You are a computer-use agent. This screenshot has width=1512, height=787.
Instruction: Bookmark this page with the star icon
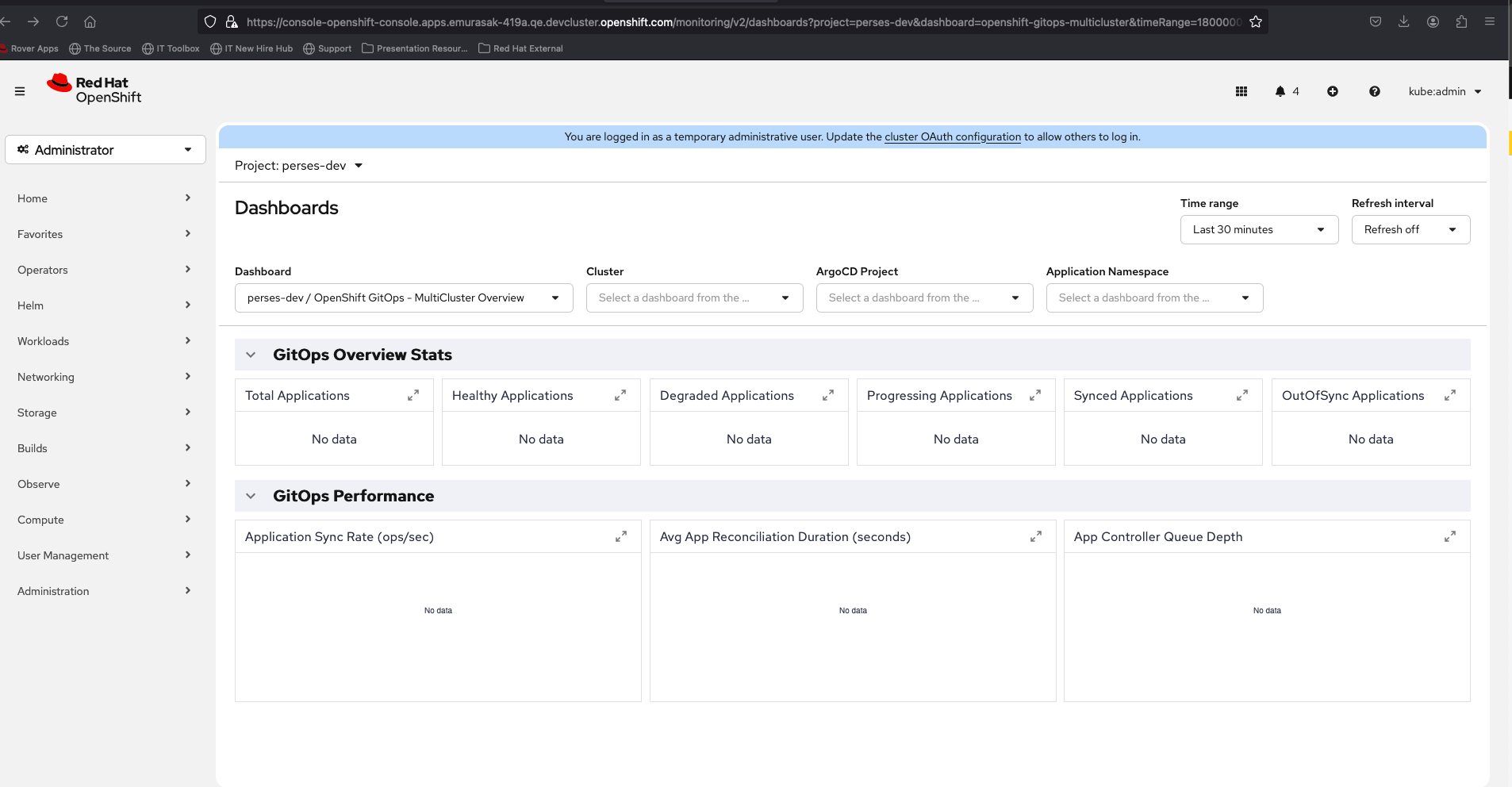[x=1256, y=22]
